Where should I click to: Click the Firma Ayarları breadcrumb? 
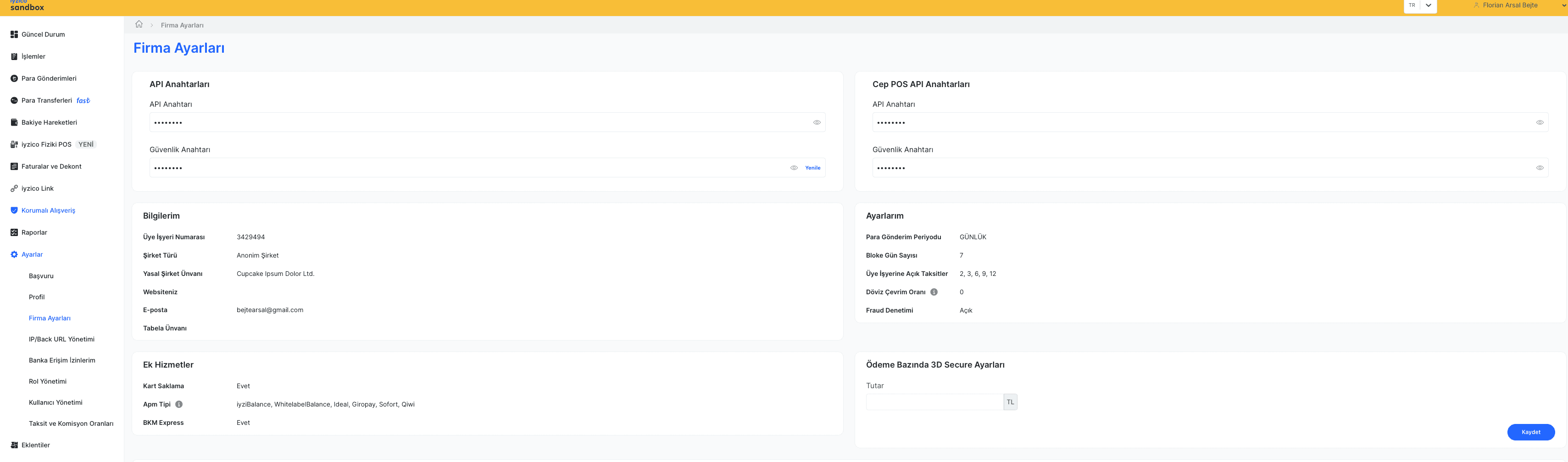tap(182, 25)
